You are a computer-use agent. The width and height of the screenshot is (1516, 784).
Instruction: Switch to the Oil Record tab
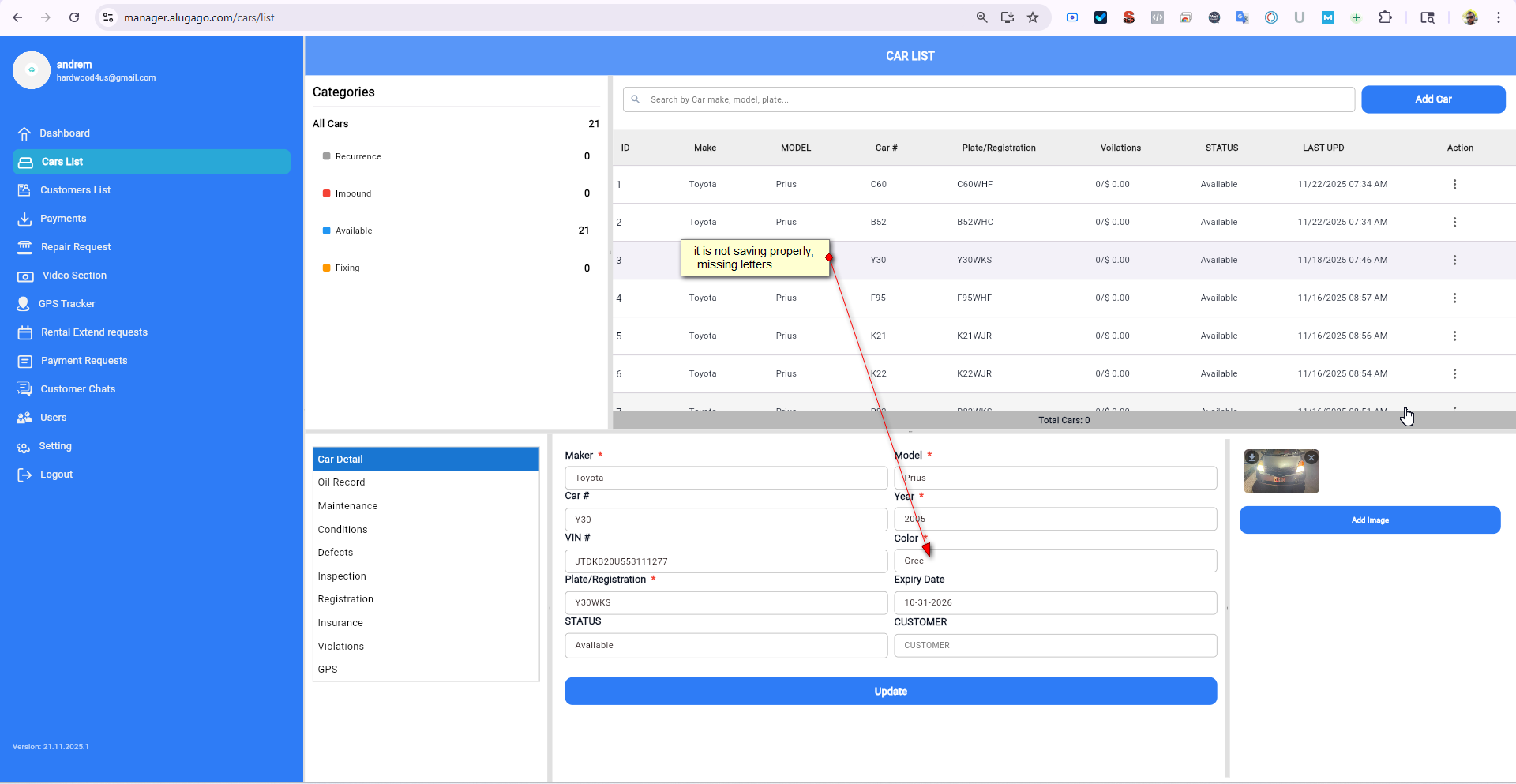(341, 482)
